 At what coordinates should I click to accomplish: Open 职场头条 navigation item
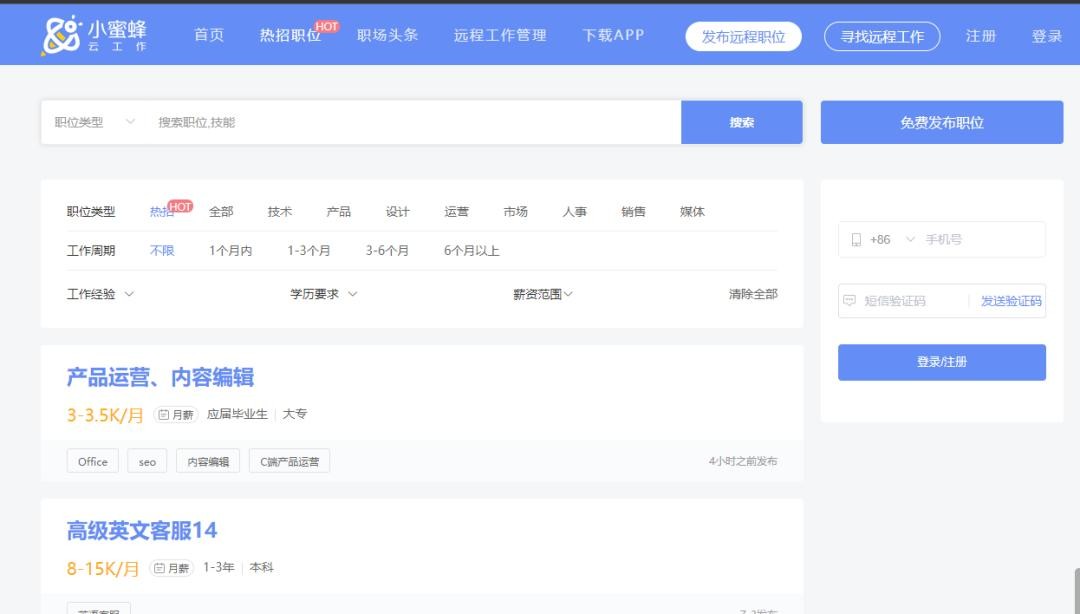coord(387,36)
